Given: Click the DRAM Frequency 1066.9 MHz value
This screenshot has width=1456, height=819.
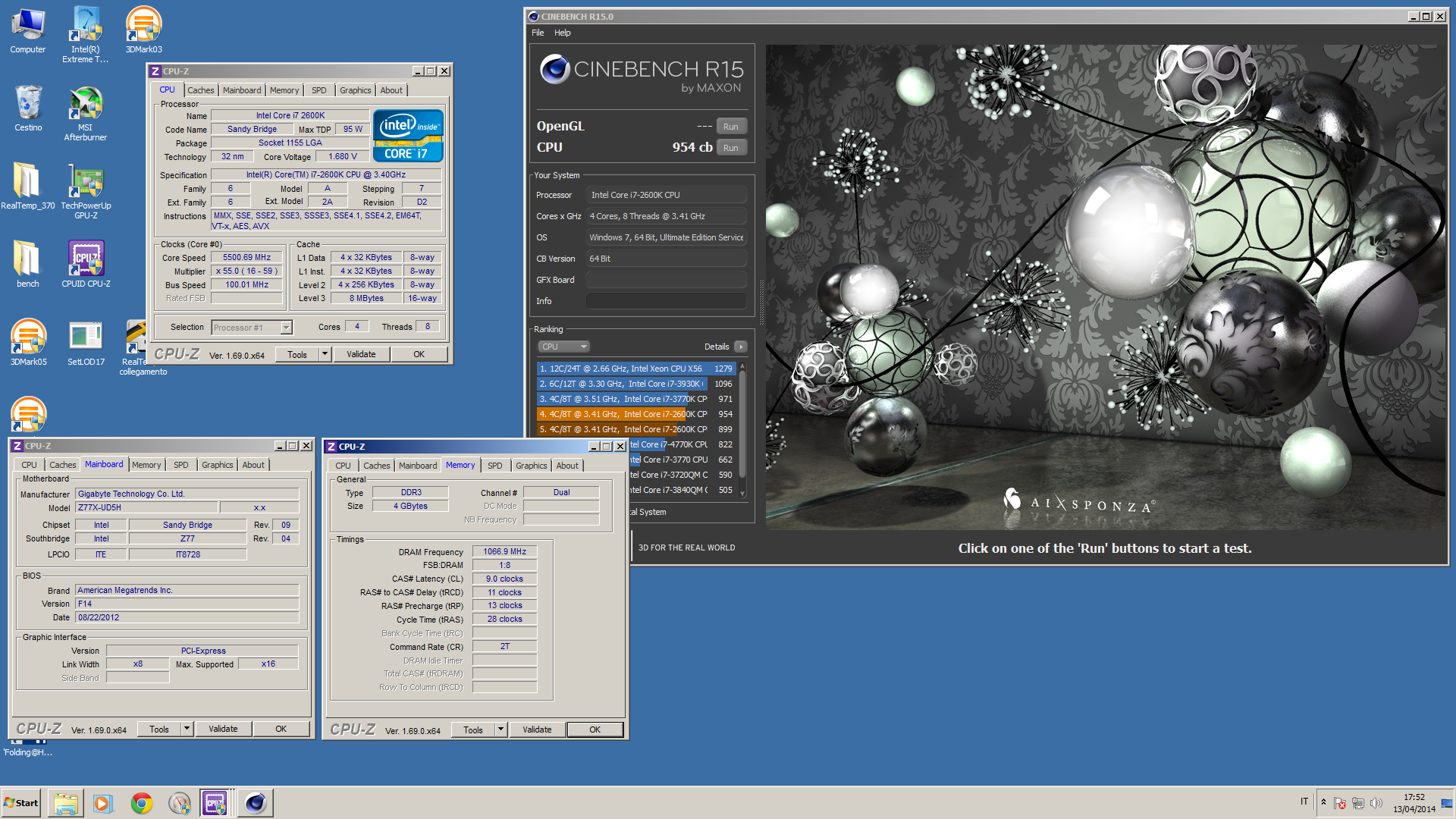Looking at the screenshot, I should [504, 551].
